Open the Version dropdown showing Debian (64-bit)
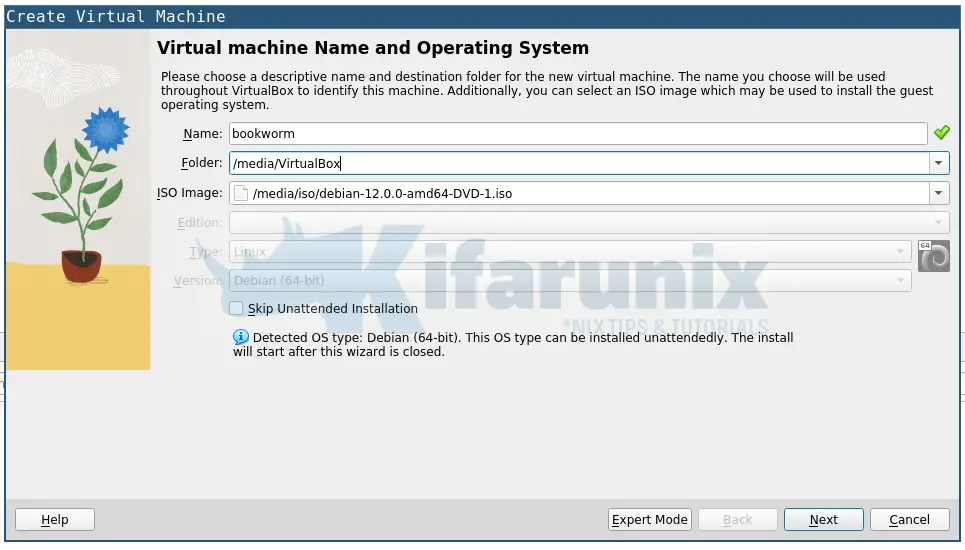 click(570, 281)
